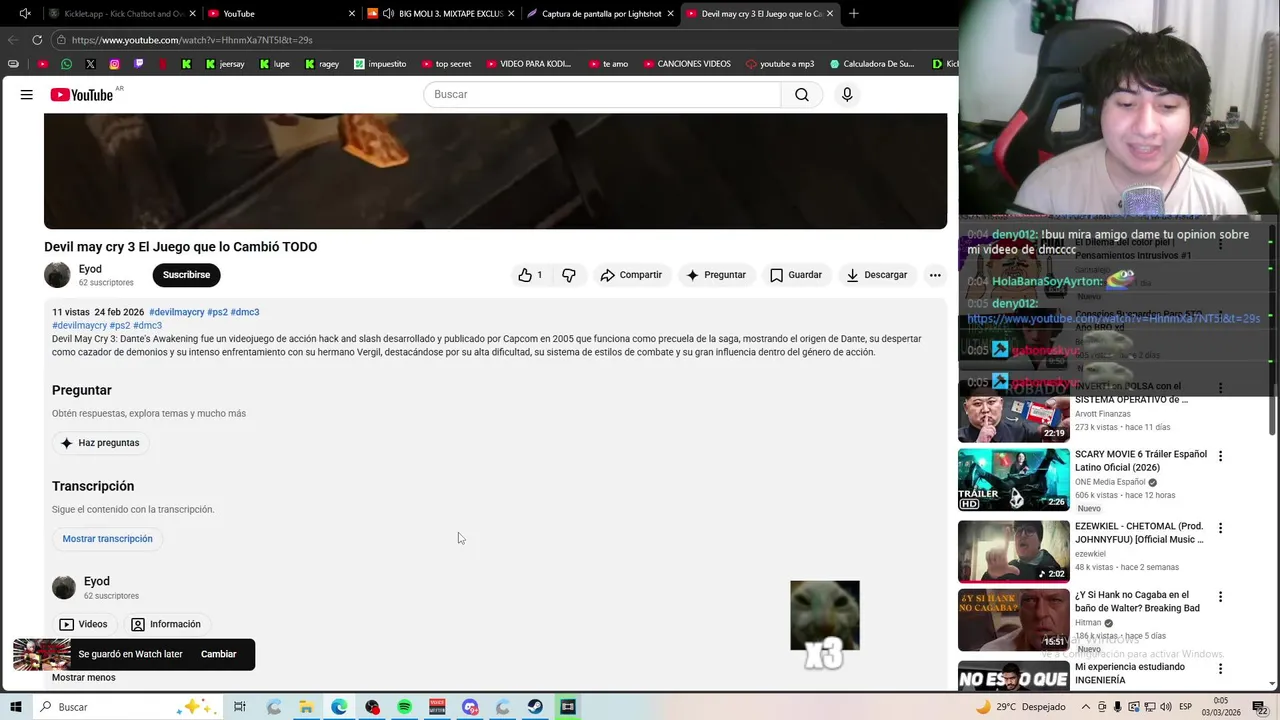Click the Haz preguntas button
The height and width of the screenshot is (720, 1280).
tap(100, 443)
